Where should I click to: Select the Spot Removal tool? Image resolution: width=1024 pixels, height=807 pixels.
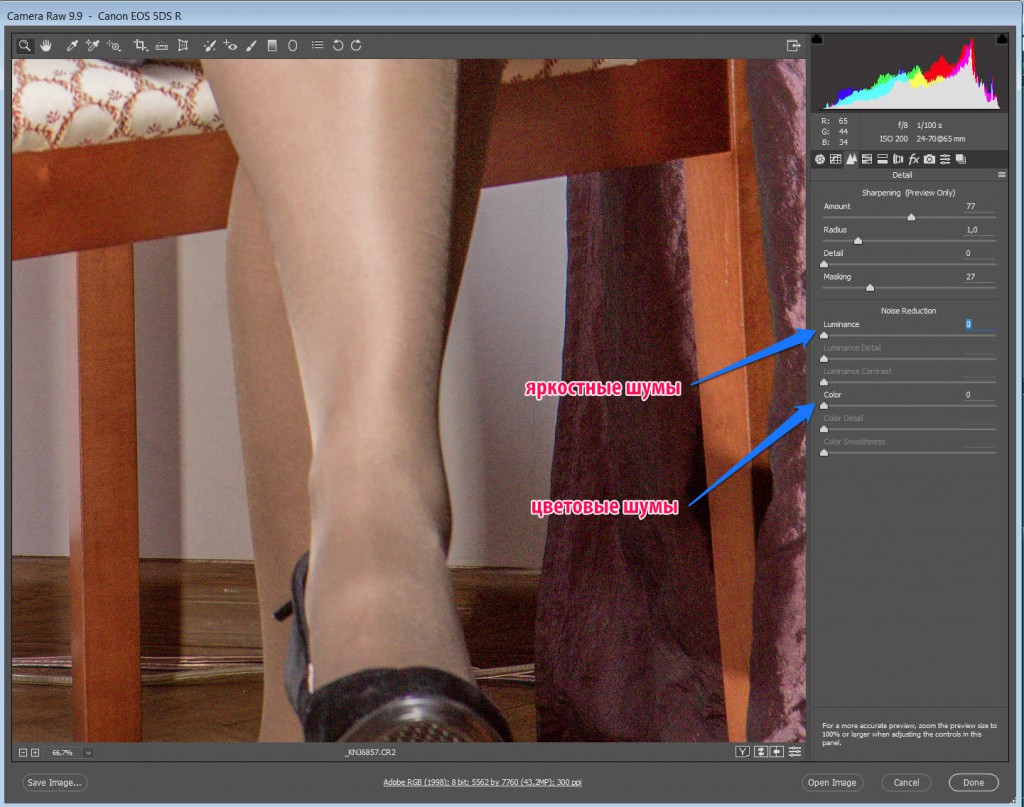(209, 45)
